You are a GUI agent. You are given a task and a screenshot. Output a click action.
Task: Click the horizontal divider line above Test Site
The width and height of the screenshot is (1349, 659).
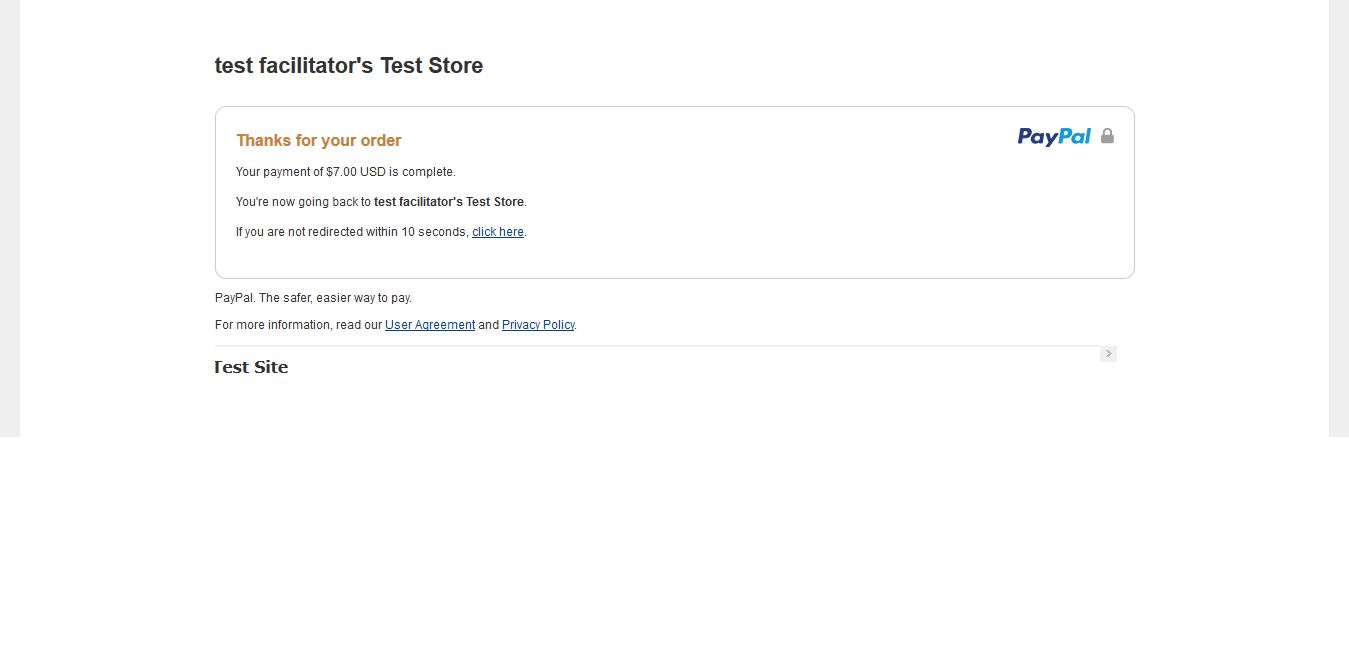[650, 346]
